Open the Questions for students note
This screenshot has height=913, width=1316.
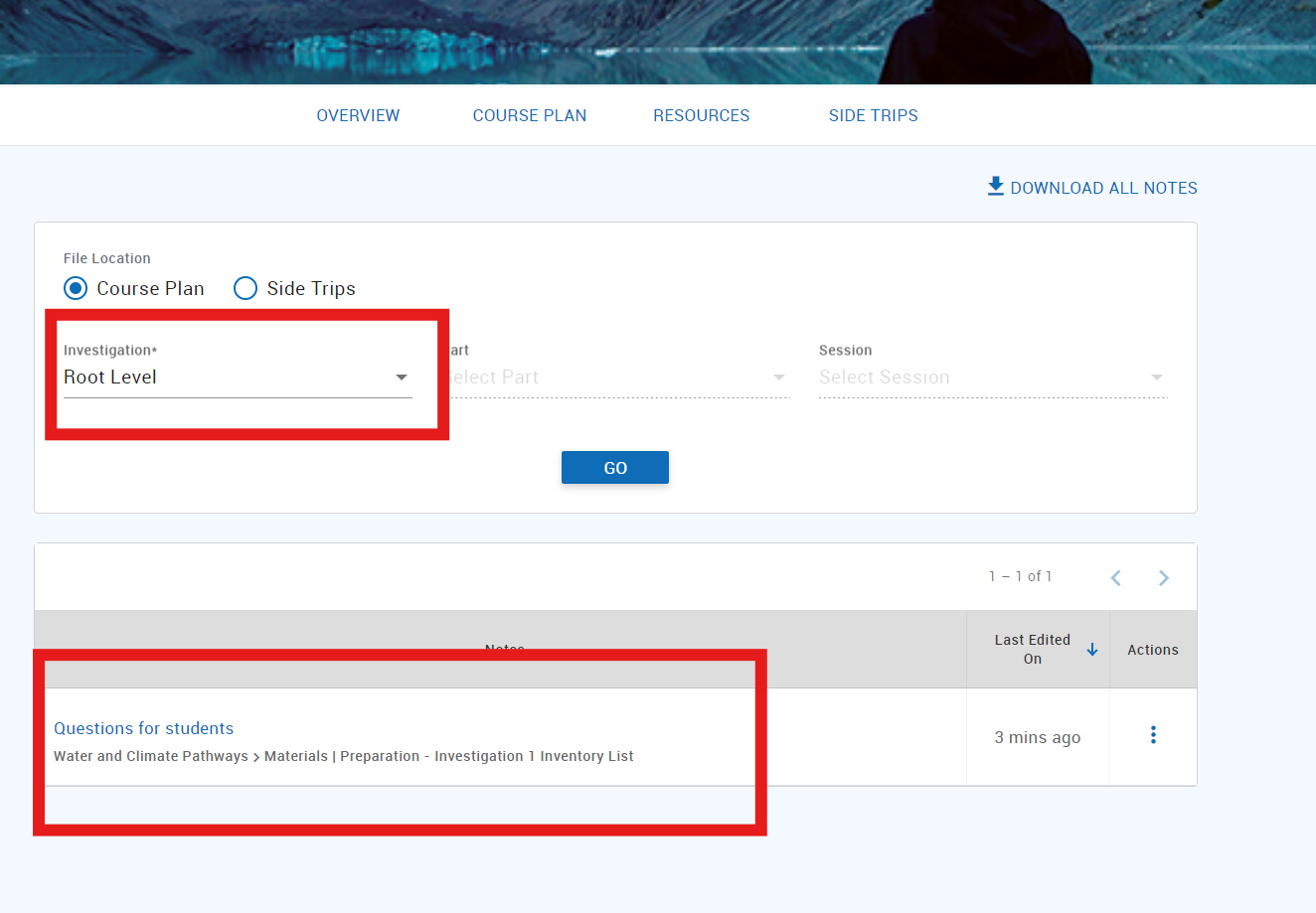coord(144,728)
